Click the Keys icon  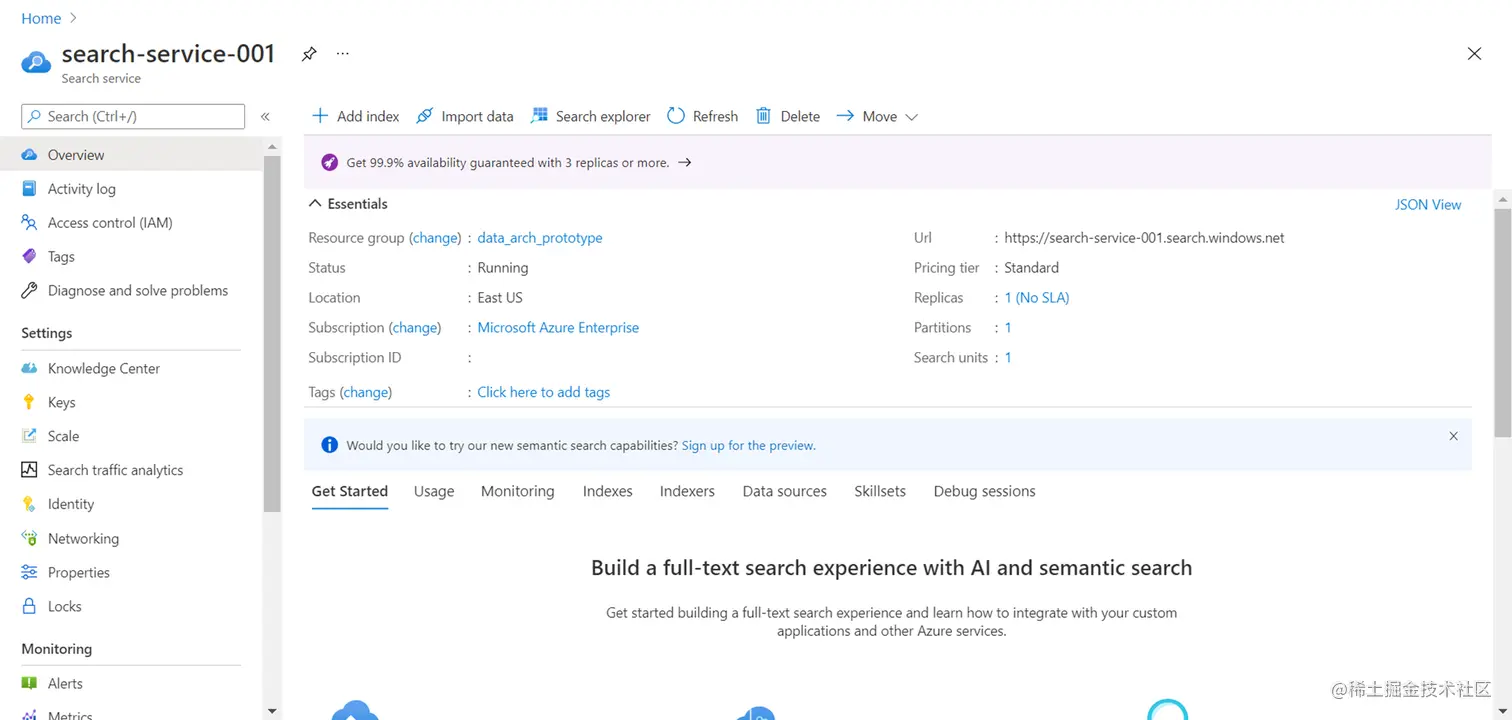pos(29,402)
